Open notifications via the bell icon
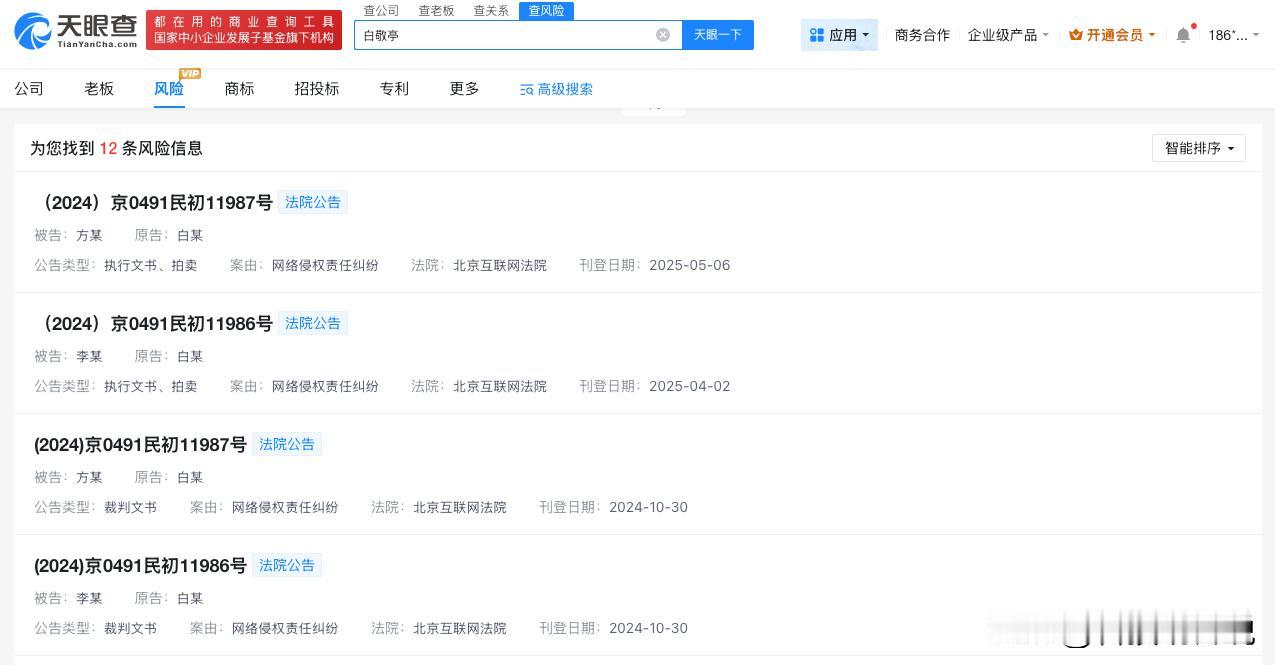 (x=1182, y=32)
